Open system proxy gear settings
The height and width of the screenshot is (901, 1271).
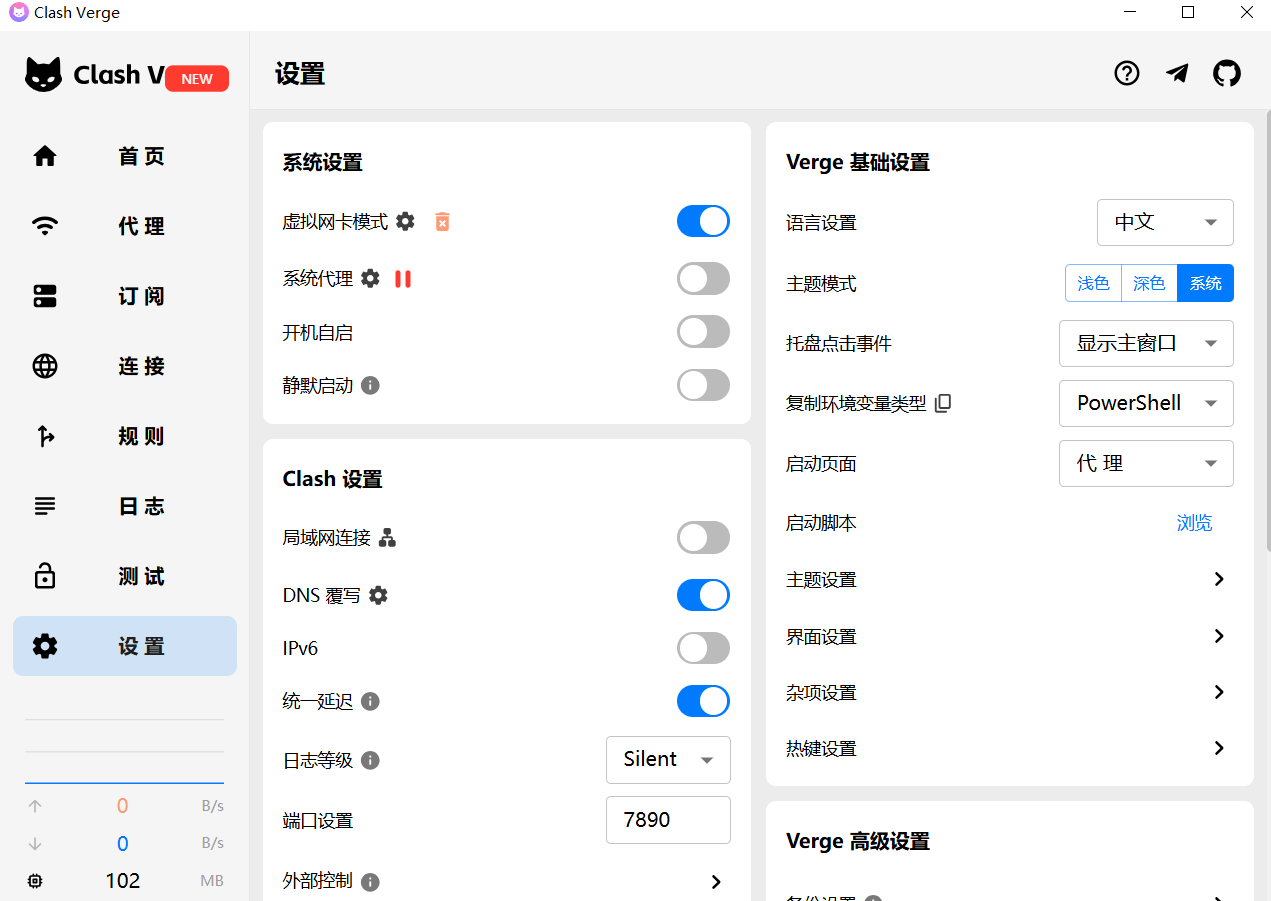coord(370,278)
